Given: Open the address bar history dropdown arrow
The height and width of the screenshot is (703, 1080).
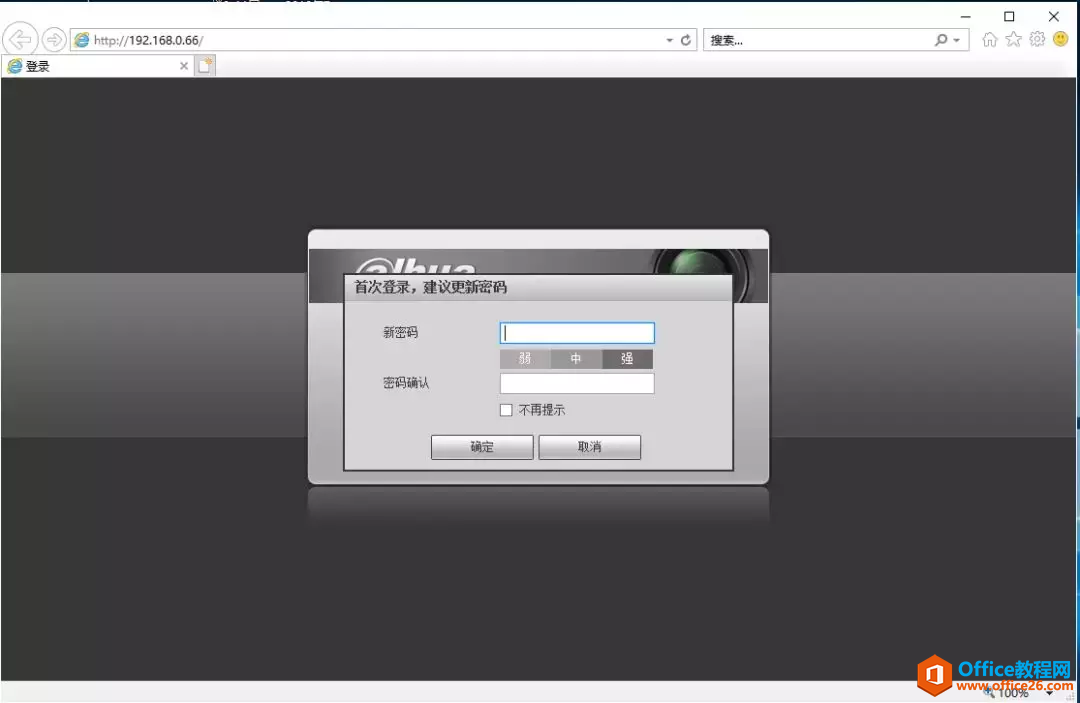Looking at the screenshot, I should pyautogui.click(x=669, y=40).
